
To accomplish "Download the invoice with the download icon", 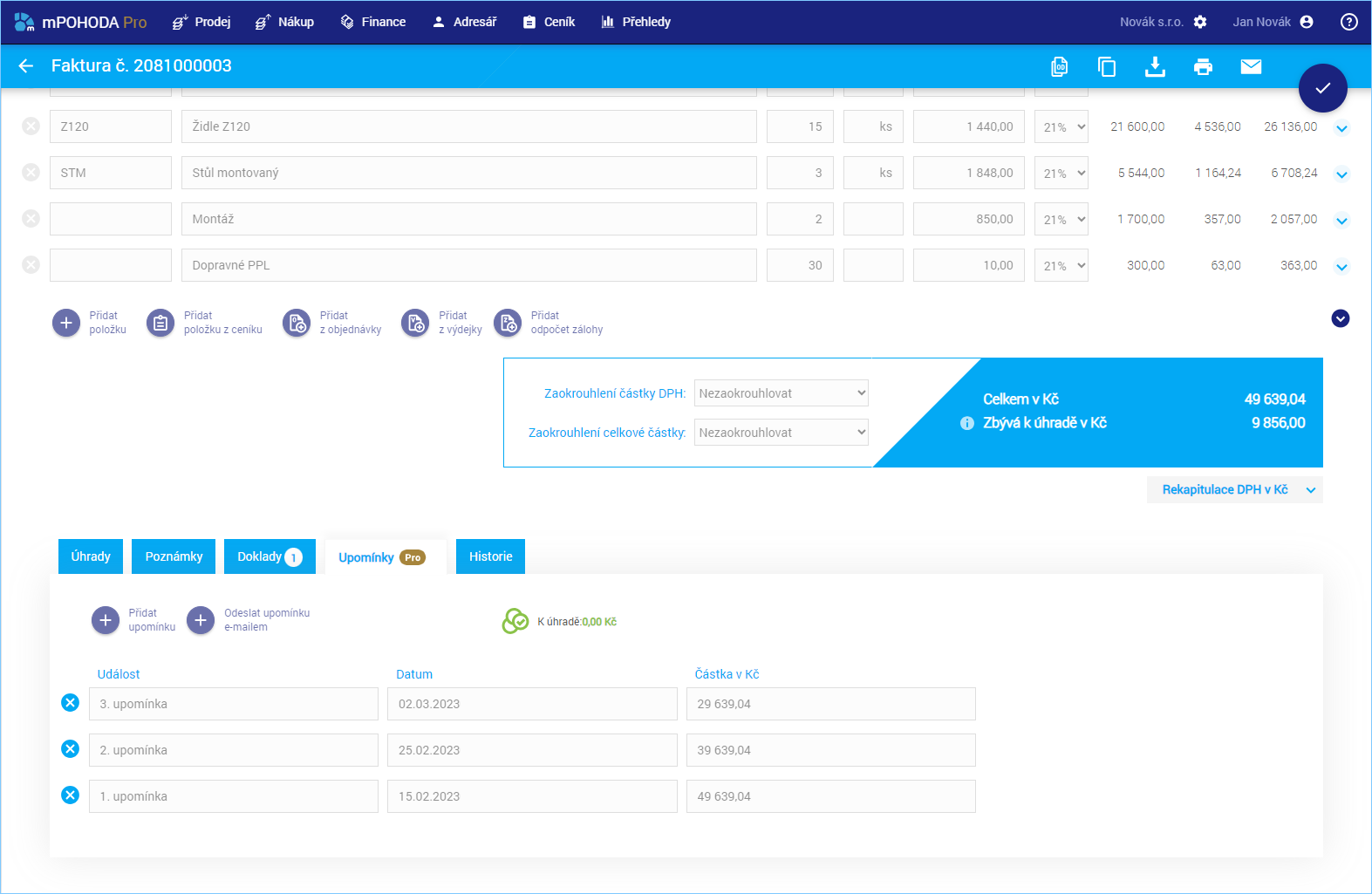I will pyautogui.click(x=1155, y=66).
